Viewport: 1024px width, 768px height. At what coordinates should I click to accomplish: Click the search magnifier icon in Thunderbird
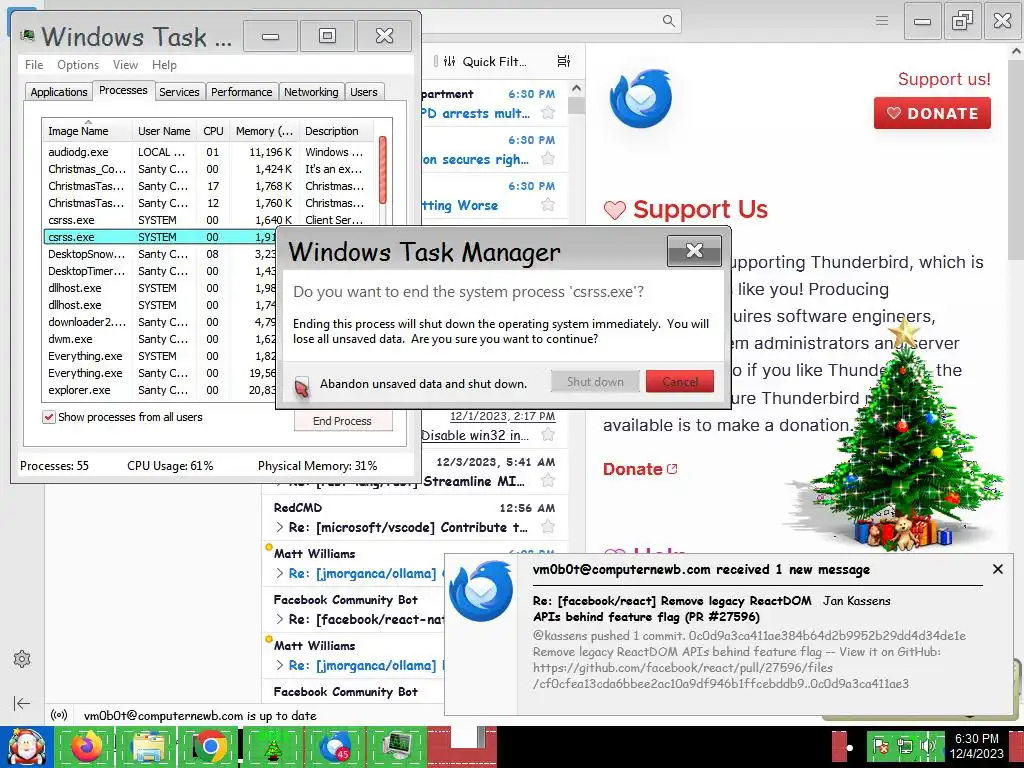[668, 21]
